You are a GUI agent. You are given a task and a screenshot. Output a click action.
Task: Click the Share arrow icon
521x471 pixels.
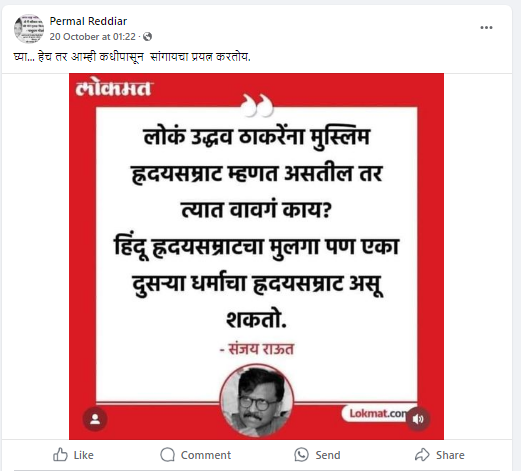422,455
